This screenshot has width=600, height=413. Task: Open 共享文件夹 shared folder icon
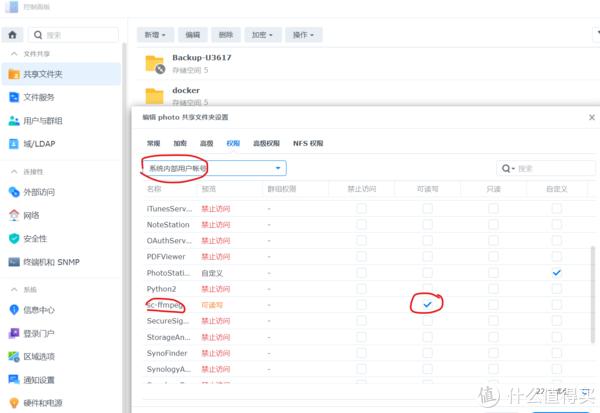point(14,74)
